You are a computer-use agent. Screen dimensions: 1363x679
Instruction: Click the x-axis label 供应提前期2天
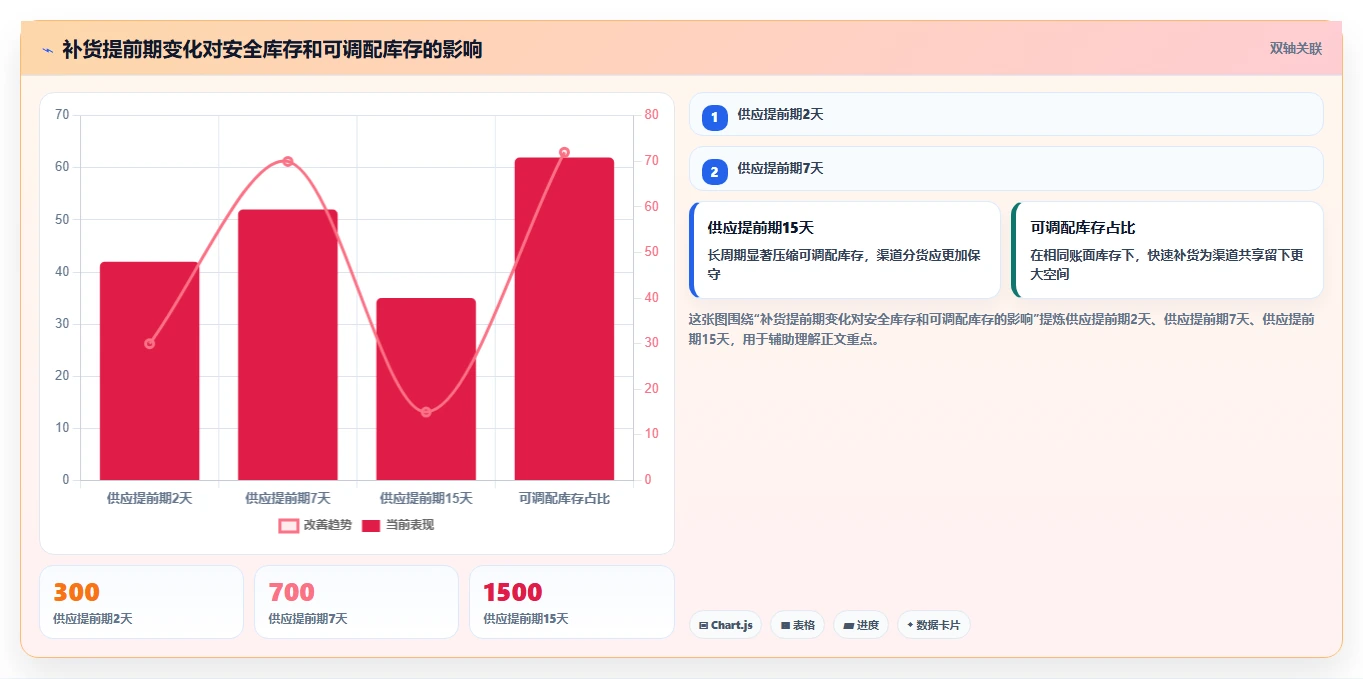pyautogui.click(x=149, y=498)
